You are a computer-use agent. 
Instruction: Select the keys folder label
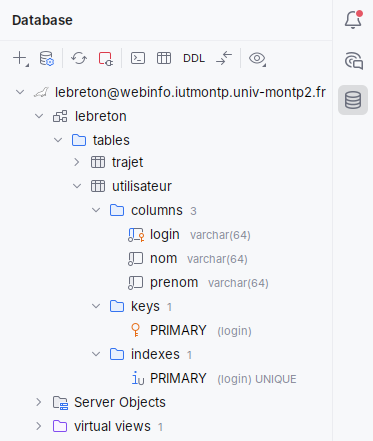tap(145, 307)
